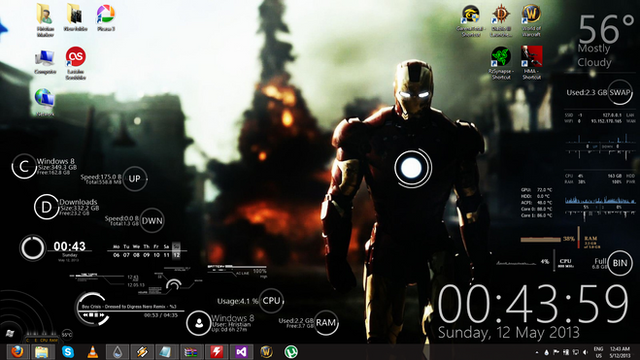Open Visual Studio from the taskbar

[x=241, y=352]
